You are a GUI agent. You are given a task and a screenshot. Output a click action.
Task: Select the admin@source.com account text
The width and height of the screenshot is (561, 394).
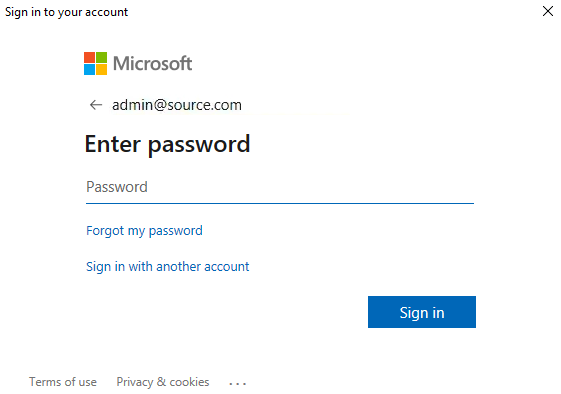click(177, 105)
